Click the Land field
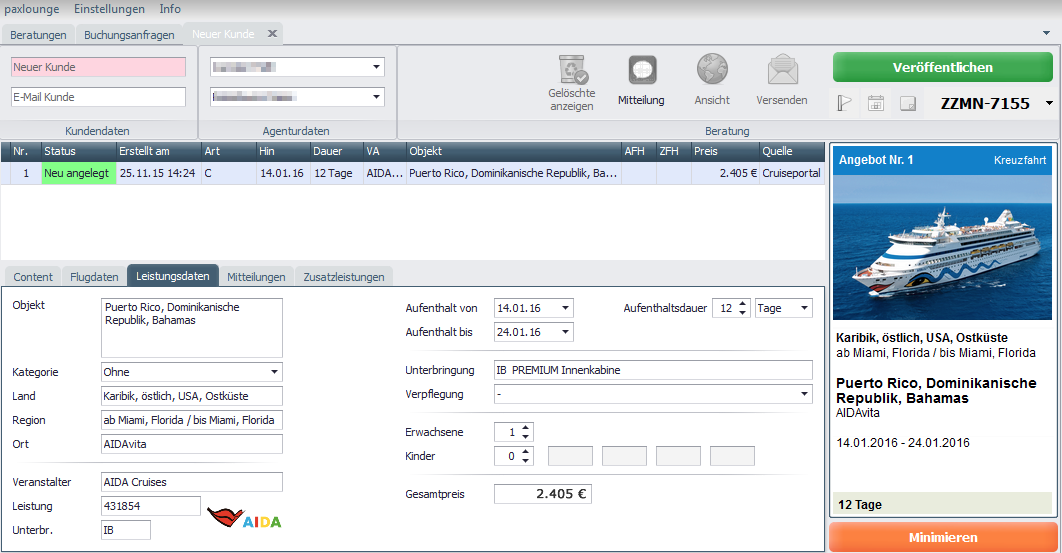The height and width of the screenshot is (553, 1062). (x=192, y=396)
